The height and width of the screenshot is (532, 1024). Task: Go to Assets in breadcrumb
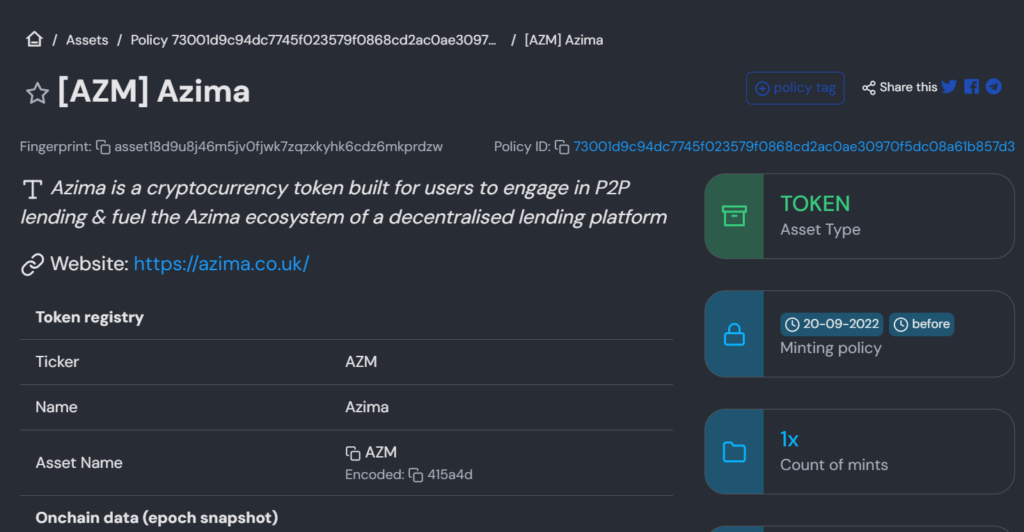tap(87, 40)
